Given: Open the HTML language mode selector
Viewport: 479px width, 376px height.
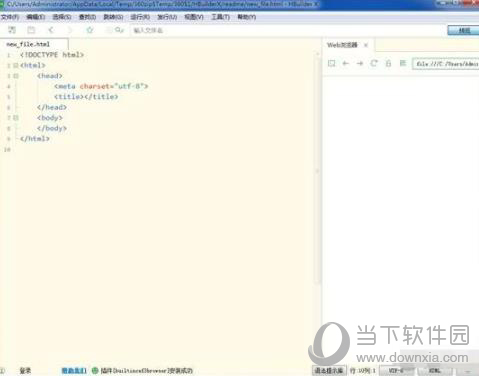Looking at the screenshot, I should [435, 370].
